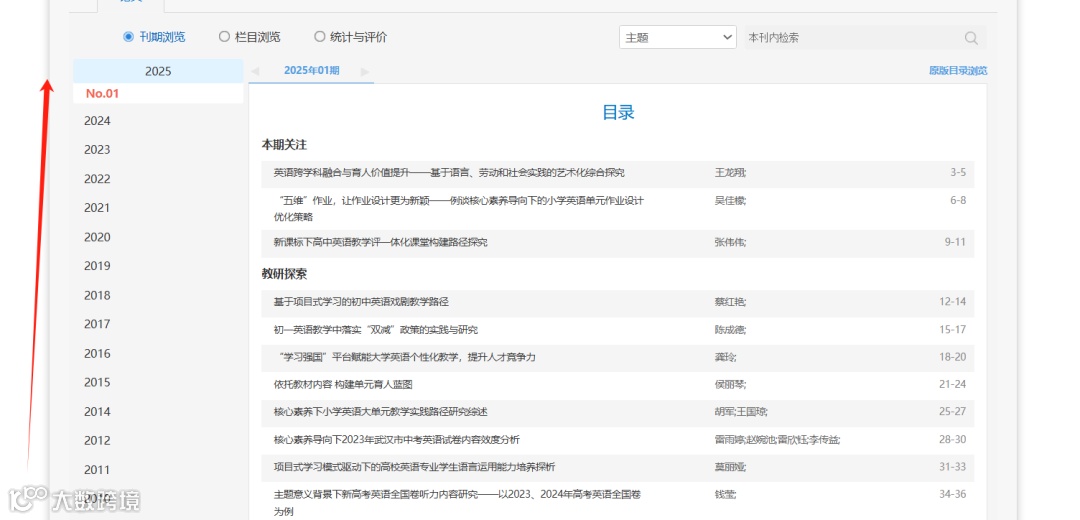The height and width of the screenshot is (520, 1080).
Task: Expand year 2024 in issue list
Action: (x=97, y=121)
